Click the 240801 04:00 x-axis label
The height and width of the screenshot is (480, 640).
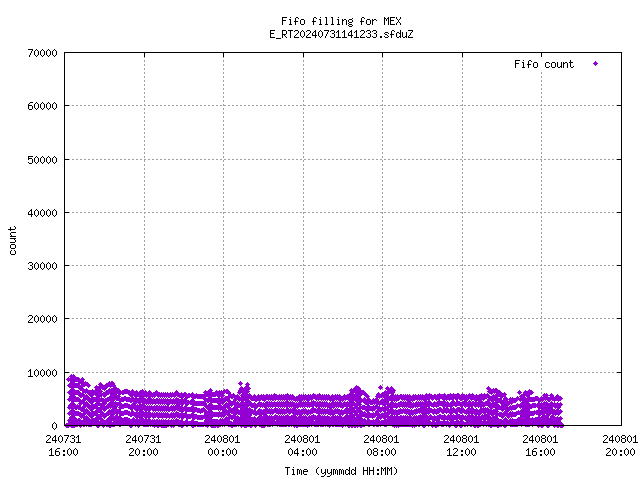coord(302,446)
